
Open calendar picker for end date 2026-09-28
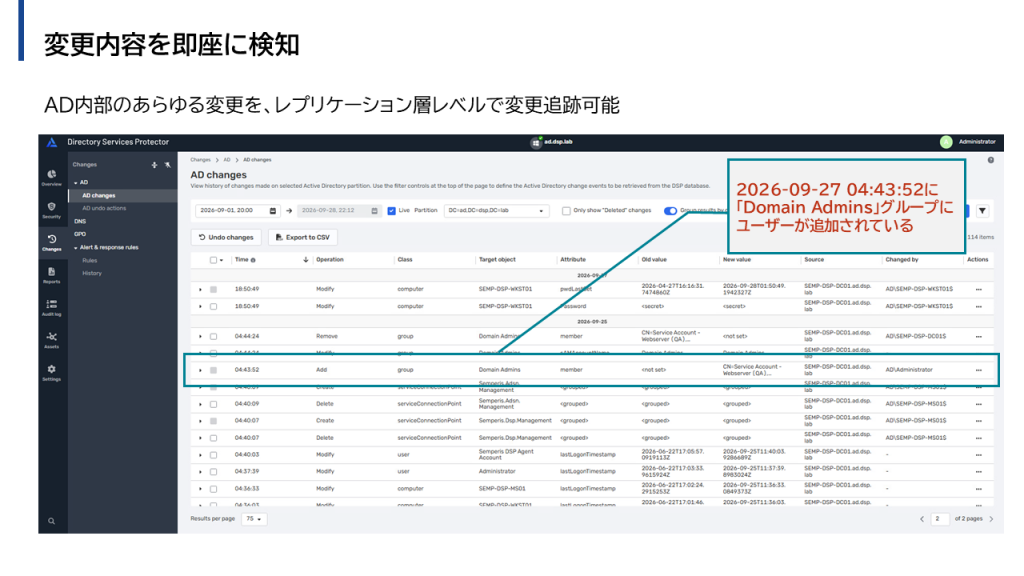pos(374,211)
